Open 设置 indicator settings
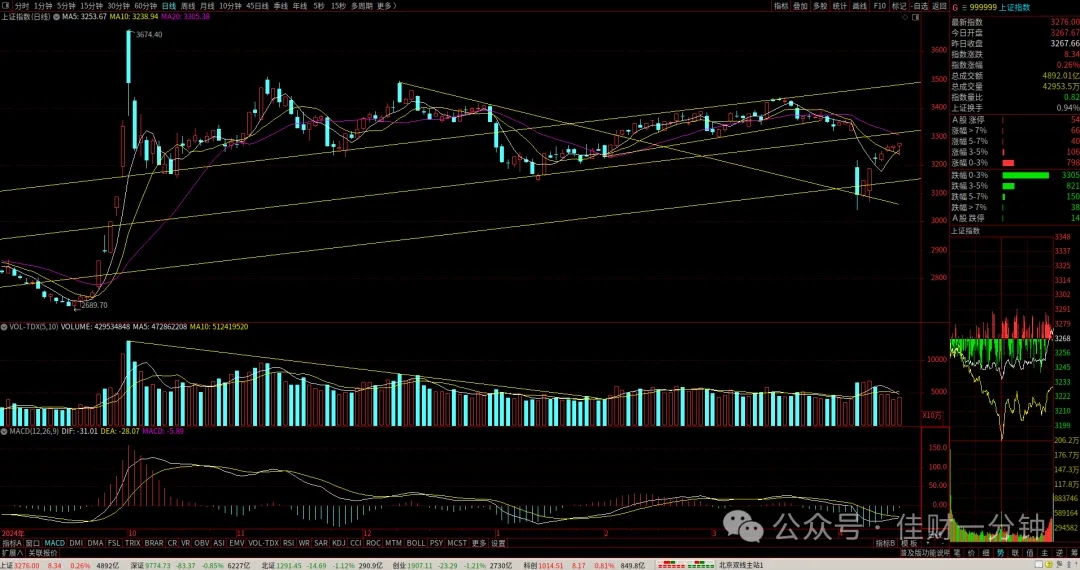The height and width of the screenshot is (570, 1080). coord(498,543)
